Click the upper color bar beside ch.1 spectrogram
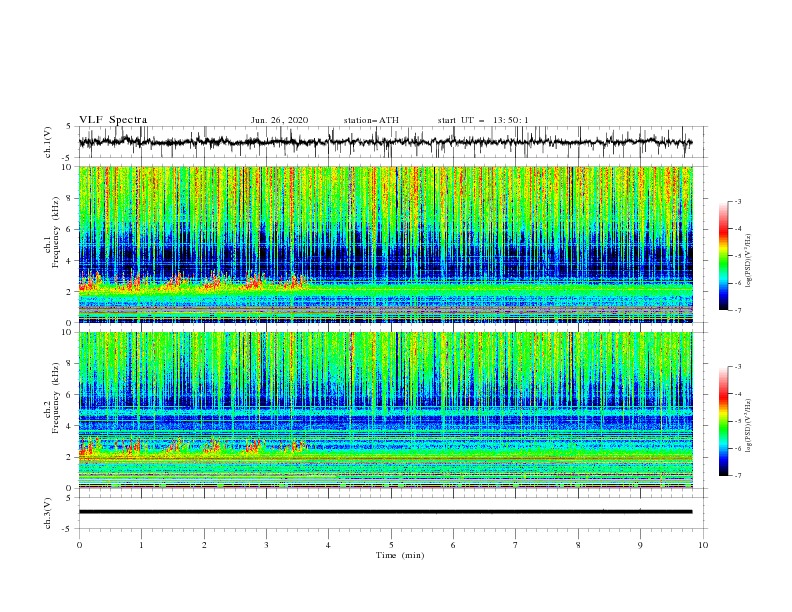 point(723,256)
